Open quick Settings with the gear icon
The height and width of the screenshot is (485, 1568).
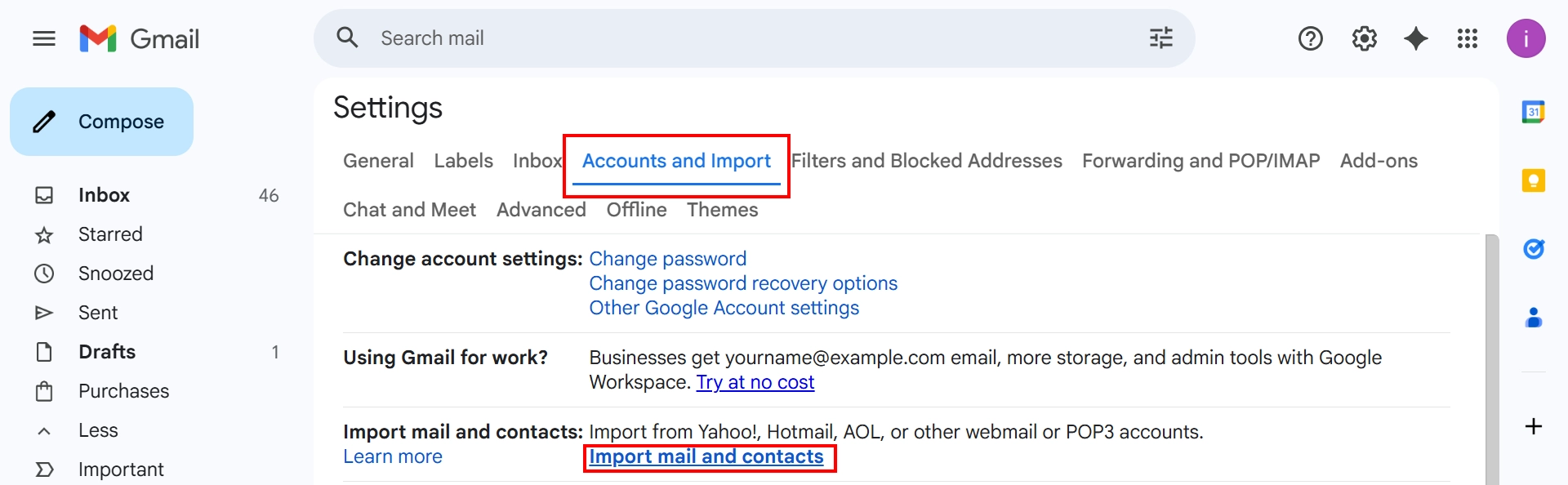(x=1364, y=38)
